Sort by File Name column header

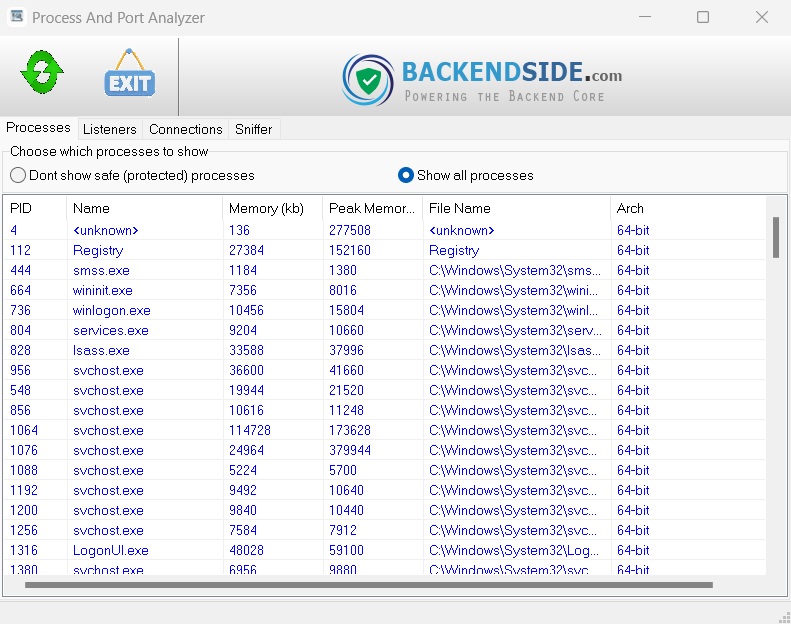[517, 208]
